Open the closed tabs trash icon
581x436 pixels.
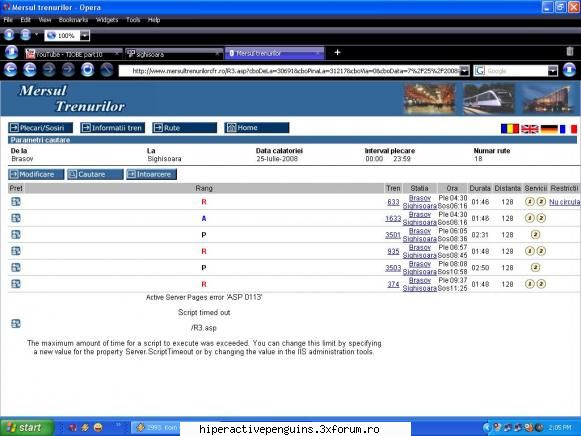pyautogui.click(x=570, y=52)
